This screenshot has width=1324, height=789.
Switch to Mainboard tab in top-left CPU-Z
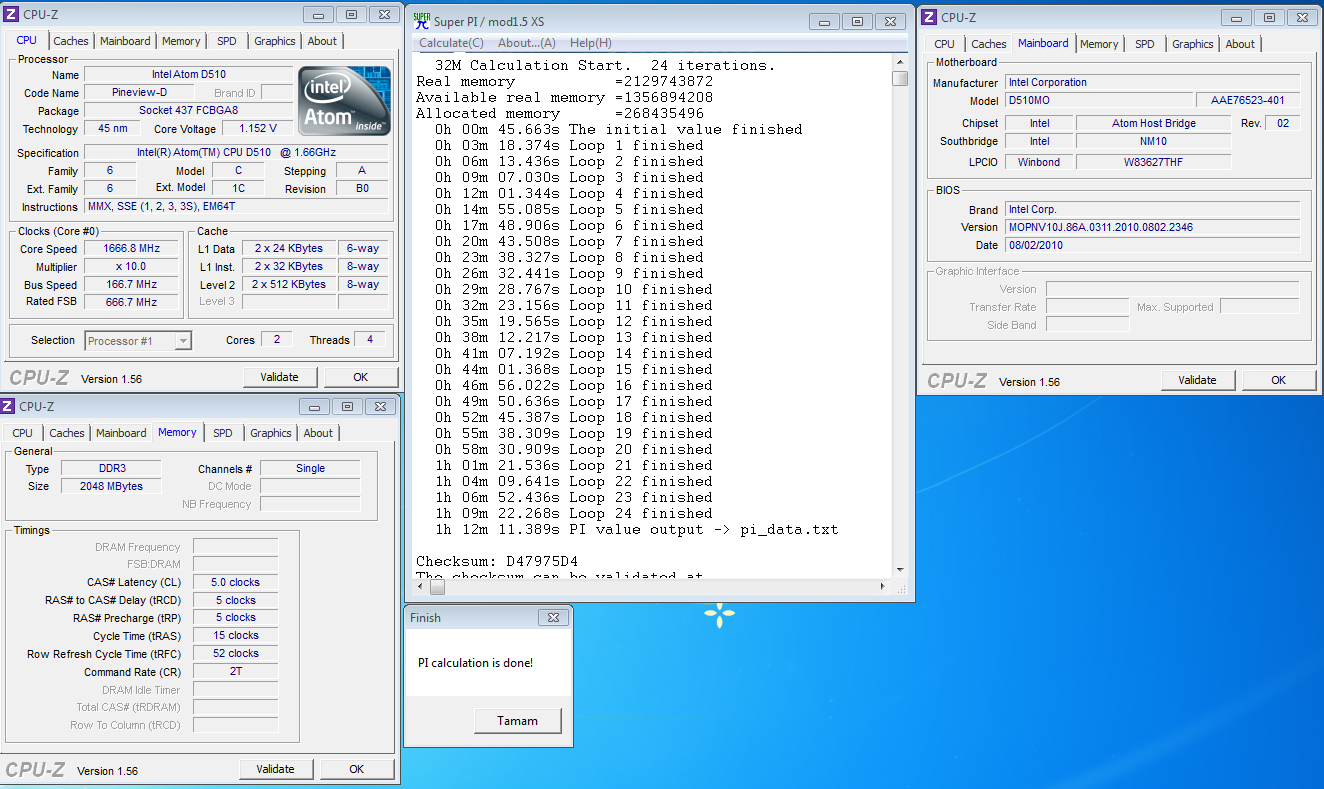(125, 41)
